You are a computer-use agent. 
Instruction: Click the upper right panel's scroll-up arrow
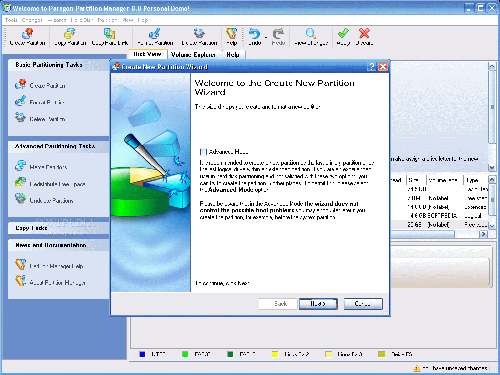click(x=492, y=66)
